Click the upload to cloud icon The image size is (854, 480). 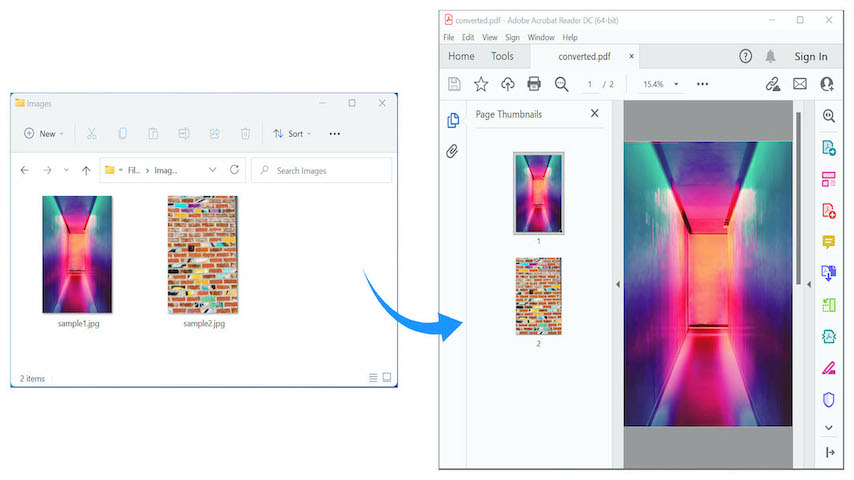[x=508, y=84]
